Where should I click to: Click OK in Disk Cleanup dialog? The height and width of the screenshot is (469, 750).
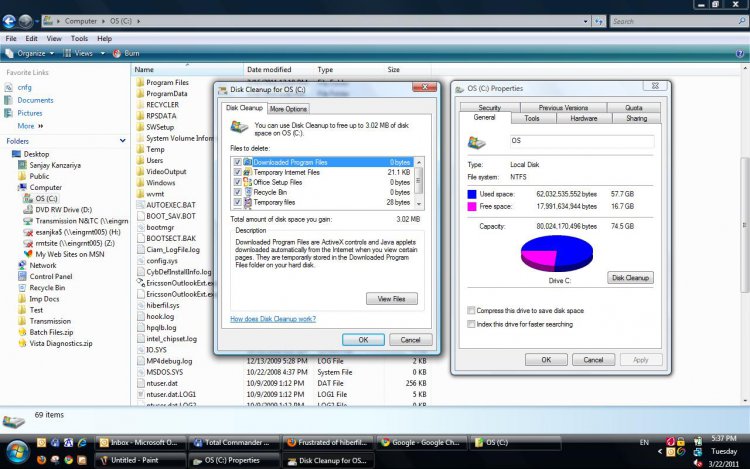coord(363,340)
